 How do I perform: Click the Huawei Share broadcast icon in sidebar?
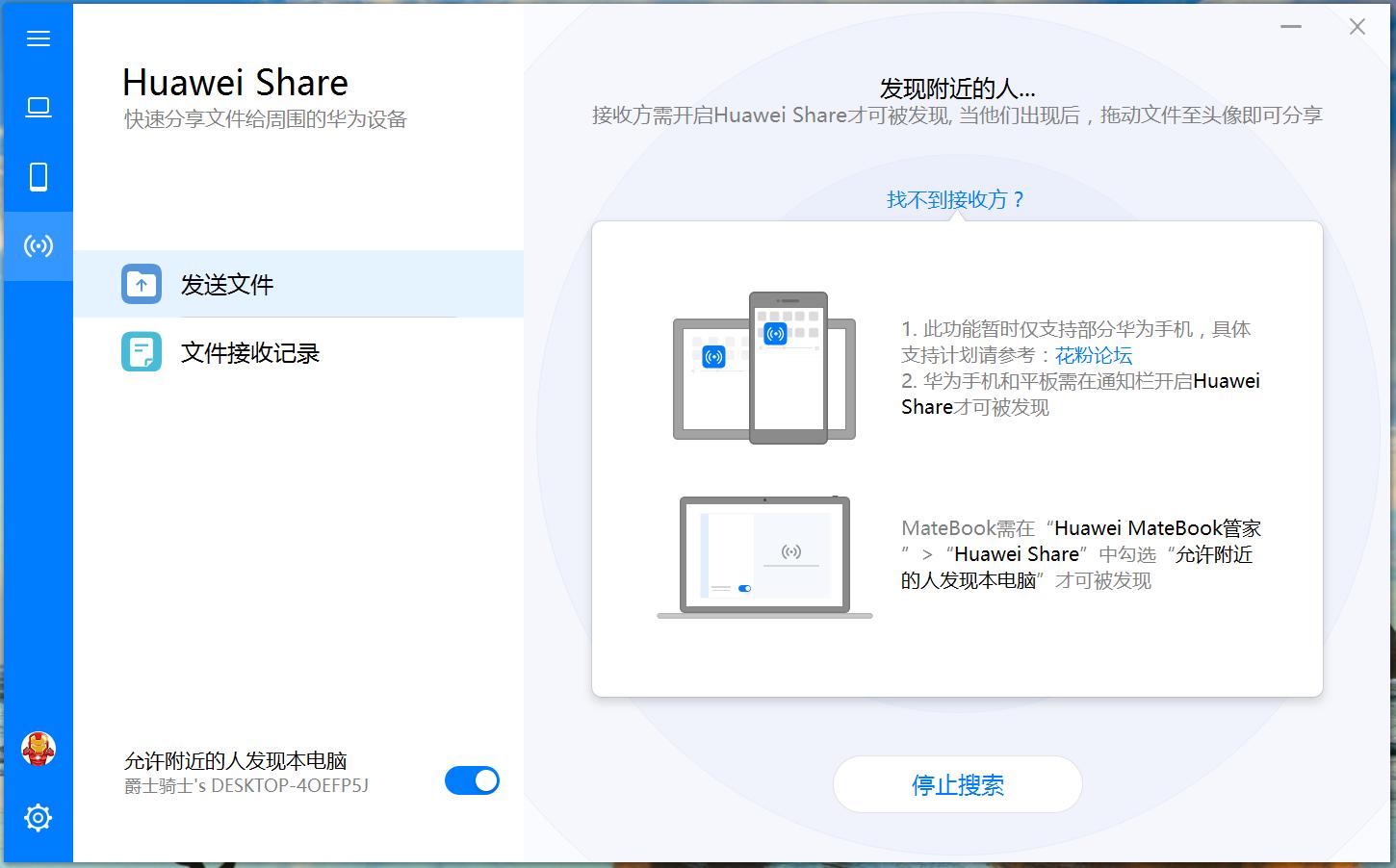39,246
